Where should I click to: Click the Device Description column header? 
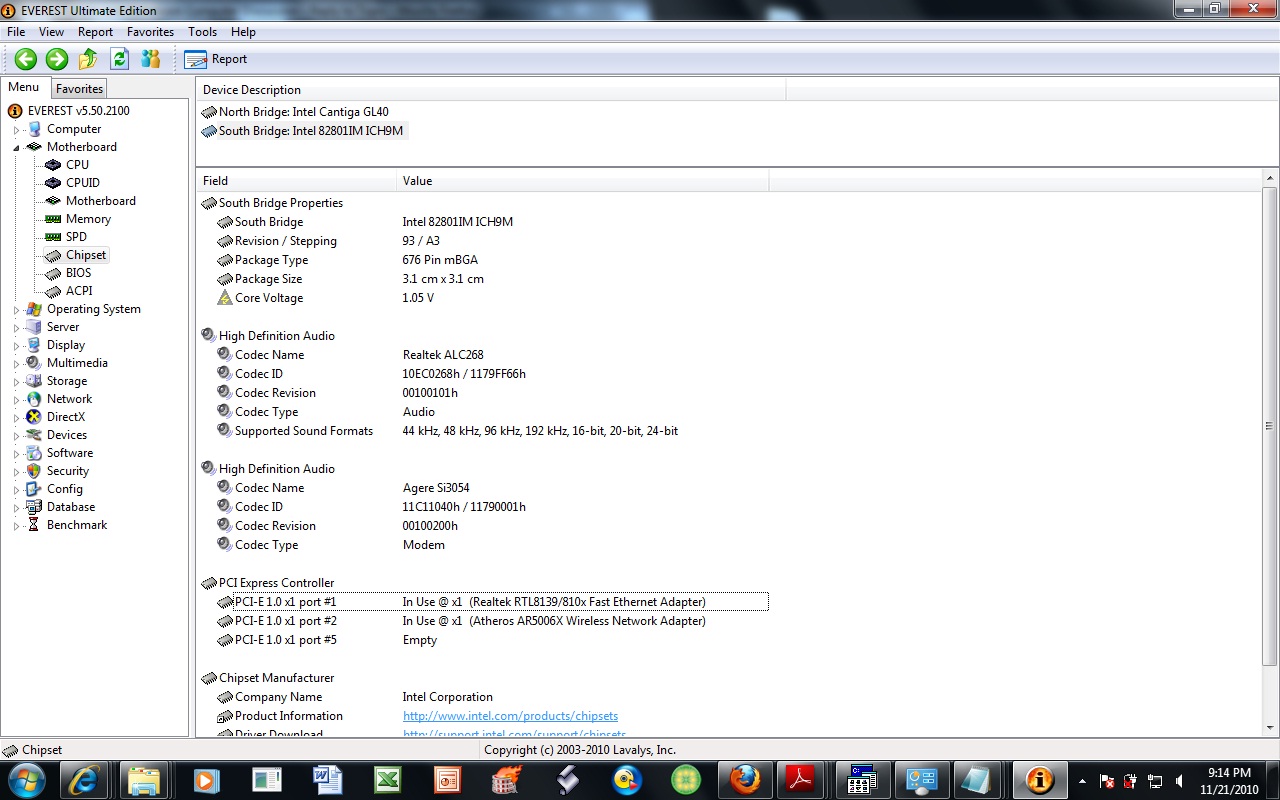[x=491, y=90]
